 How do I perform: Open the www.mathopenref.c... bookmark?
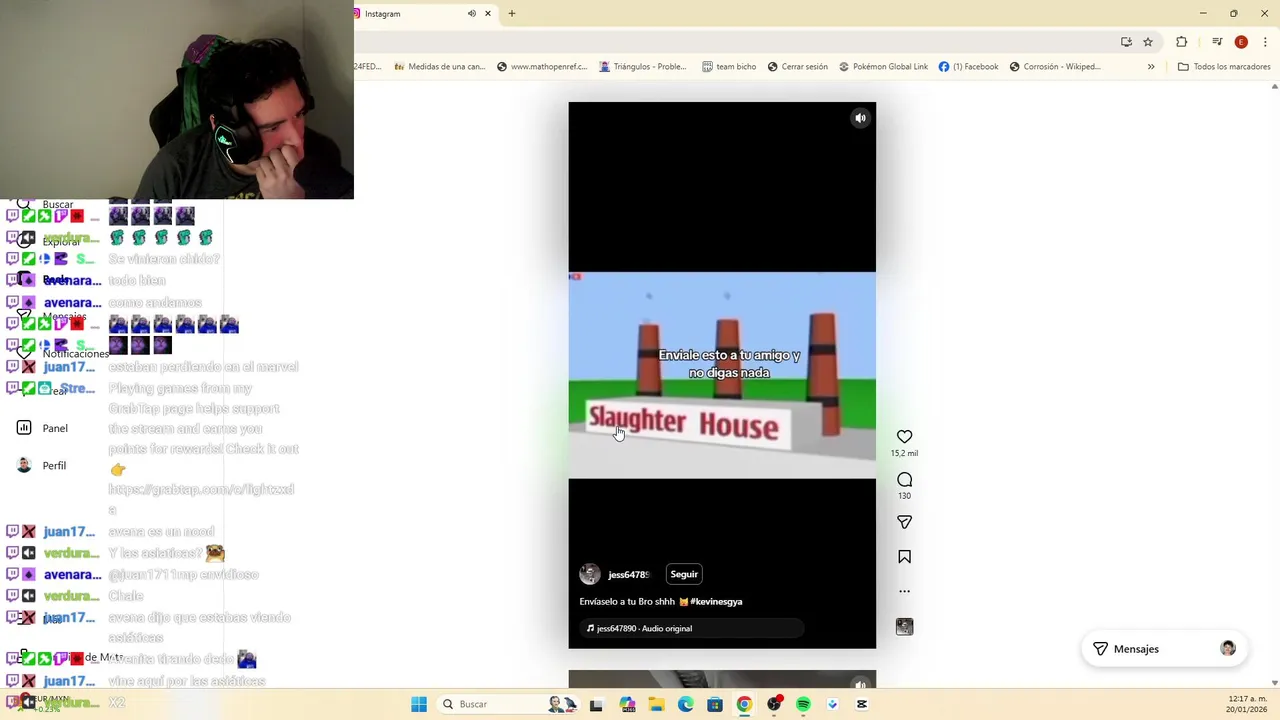[x=540, y=67]
